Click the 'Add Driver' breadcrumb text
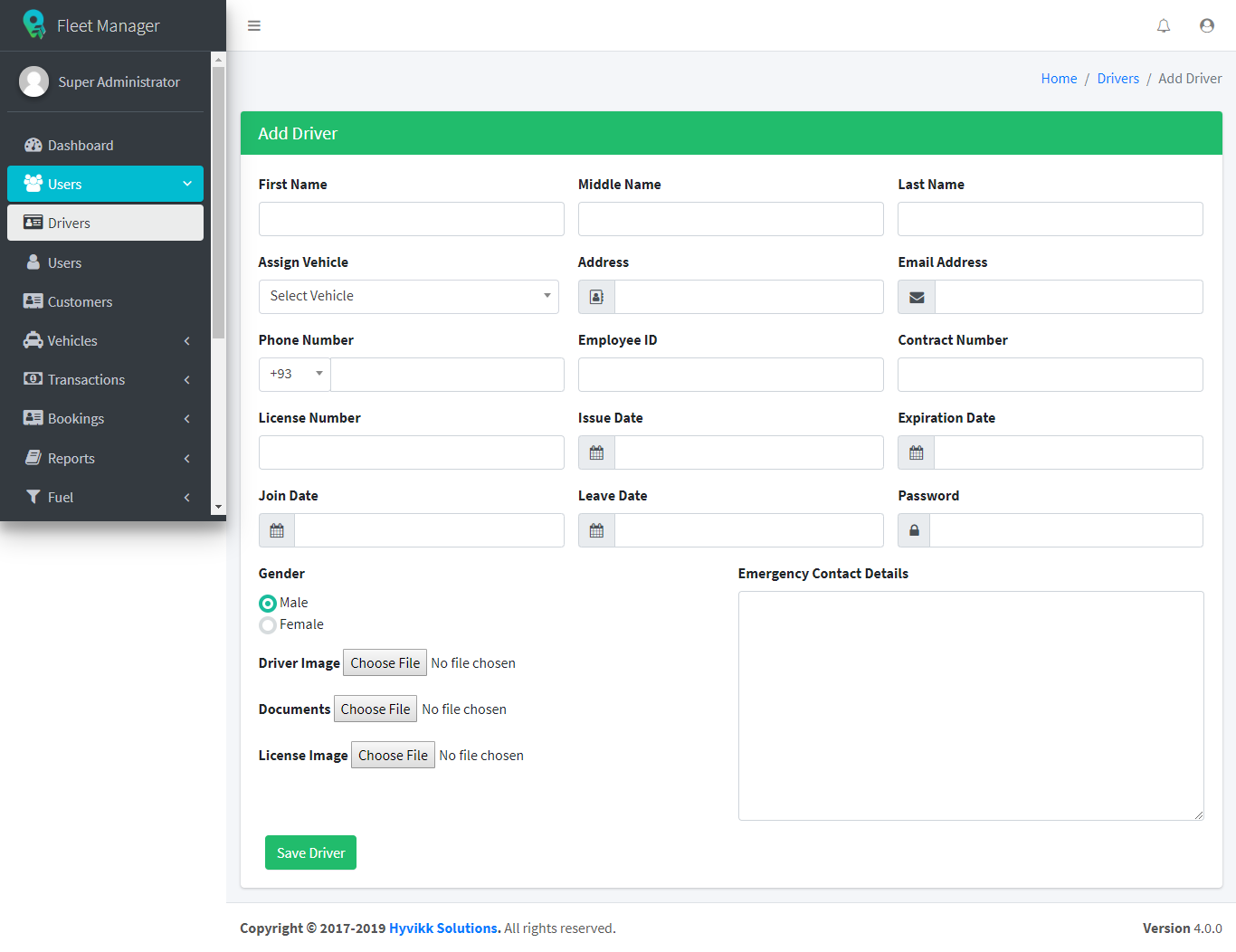1236x952 pixels. pos(1190,79)
